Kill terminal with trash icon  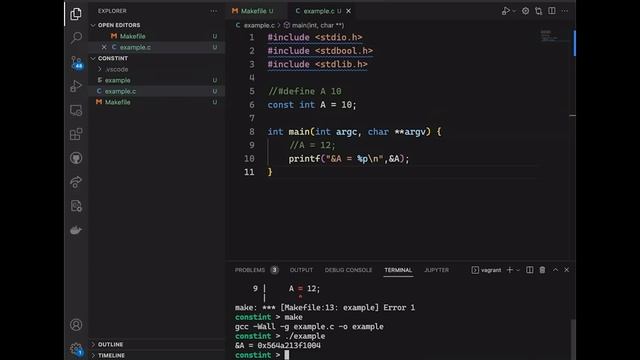click(542, 270)
